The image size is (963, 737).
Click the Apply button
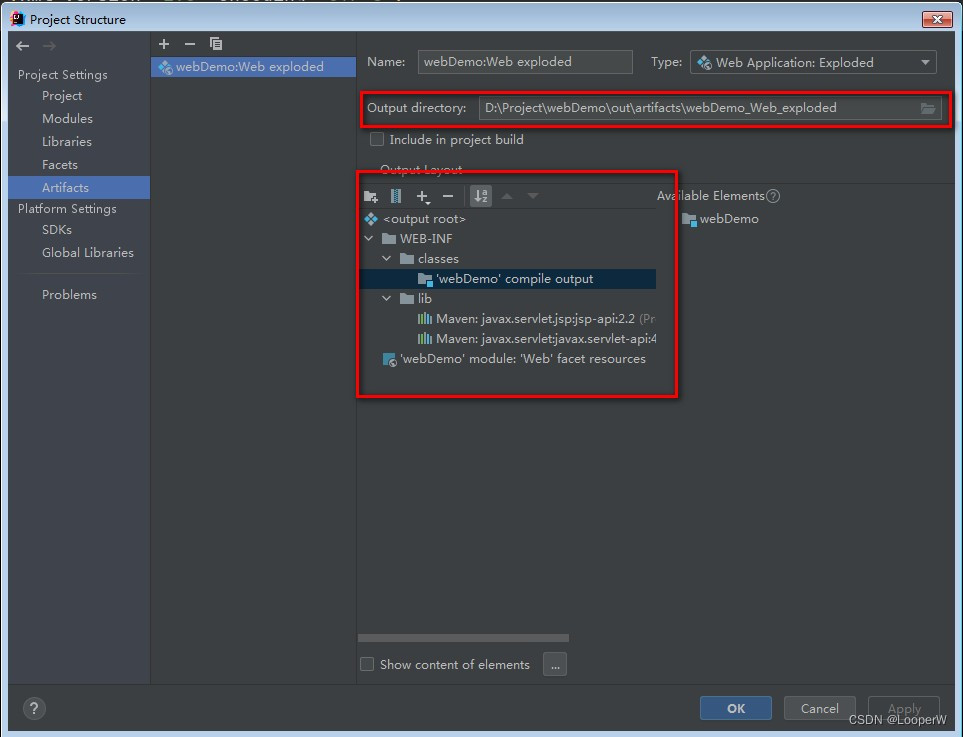(x=904, y=708)
